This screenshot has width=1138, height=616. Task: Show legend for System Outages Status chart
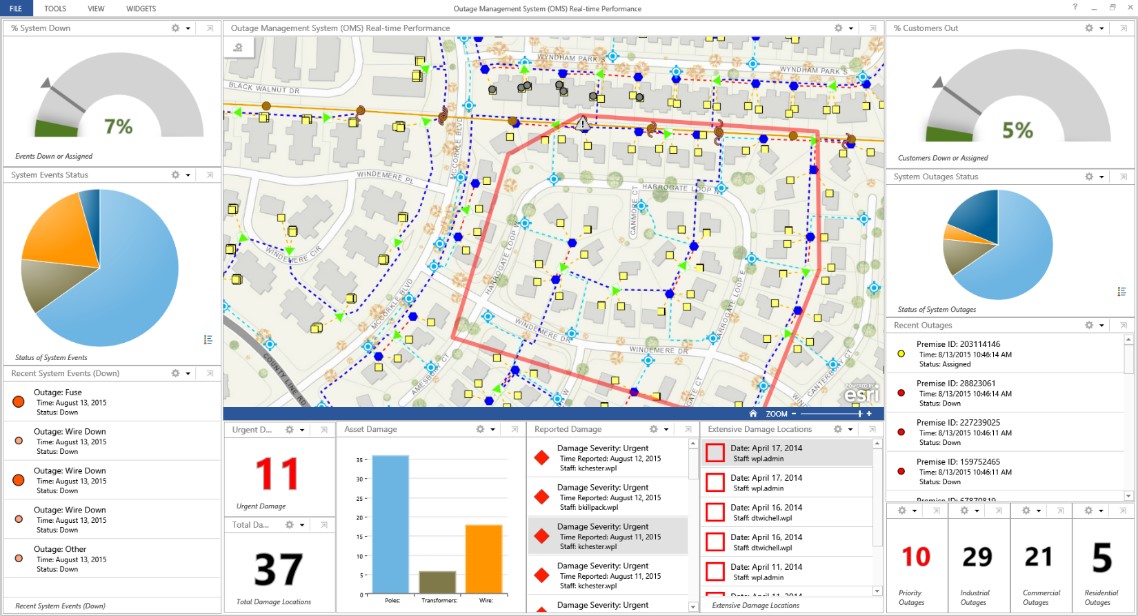coord(1122,291)
